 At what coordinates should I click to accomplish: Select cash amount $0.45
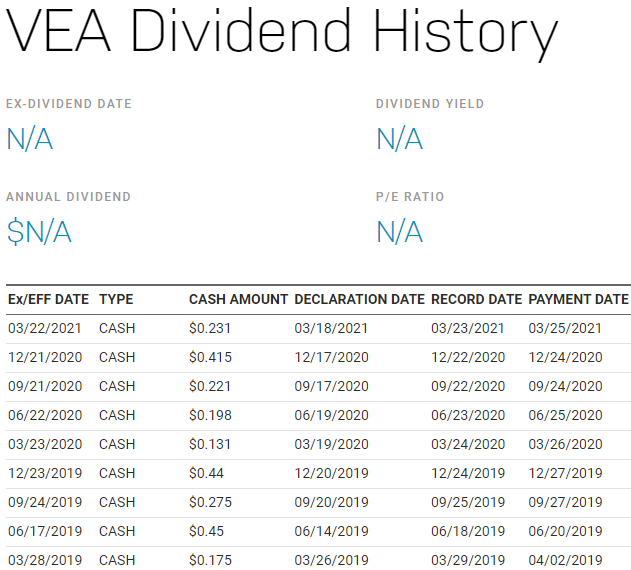206,531
